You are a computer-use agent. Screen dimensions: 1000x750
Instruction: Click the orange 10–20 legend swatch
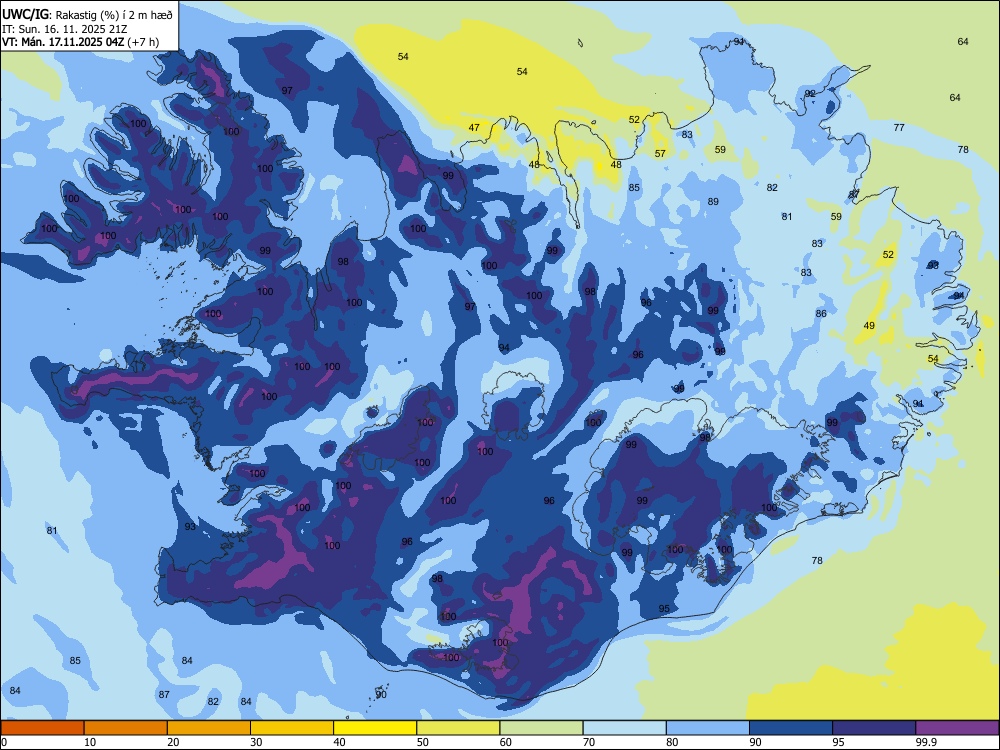[126, 728]
